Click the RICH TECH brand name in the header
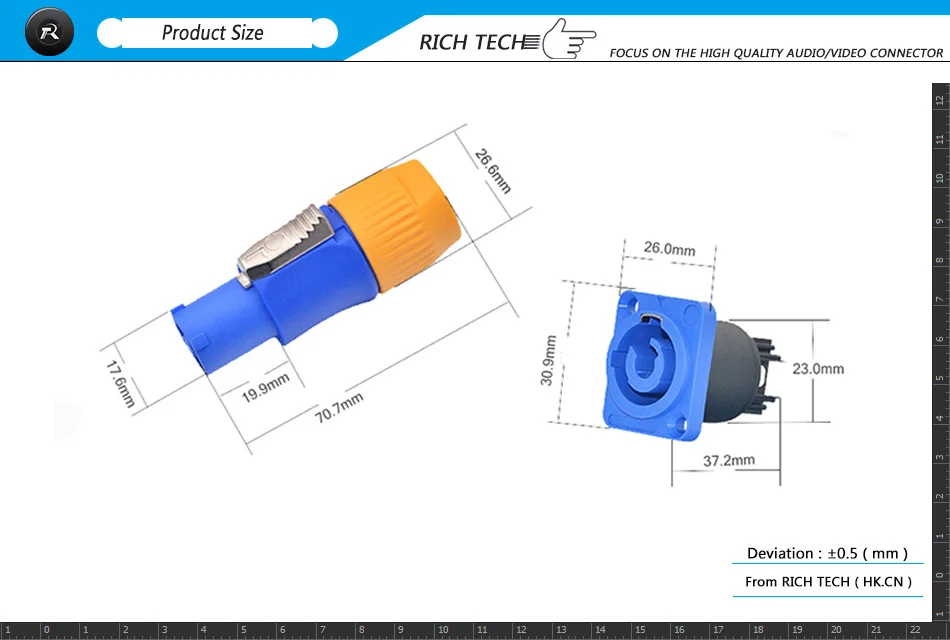This screenshot has height=640, width=950. point(472,42)
